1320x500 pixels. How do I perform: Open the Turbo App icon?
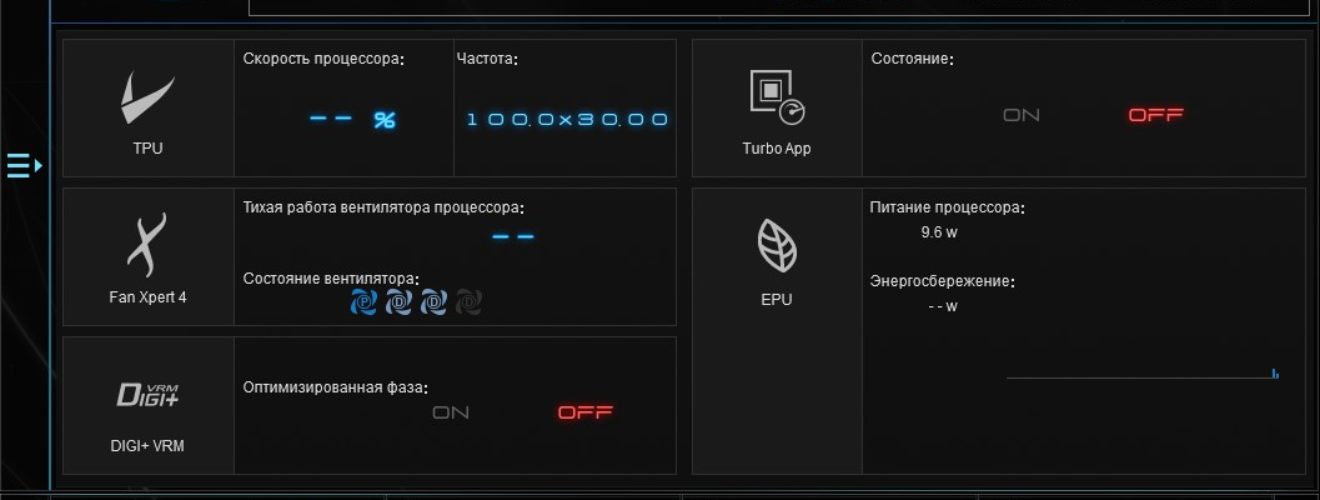coord(777,96)
